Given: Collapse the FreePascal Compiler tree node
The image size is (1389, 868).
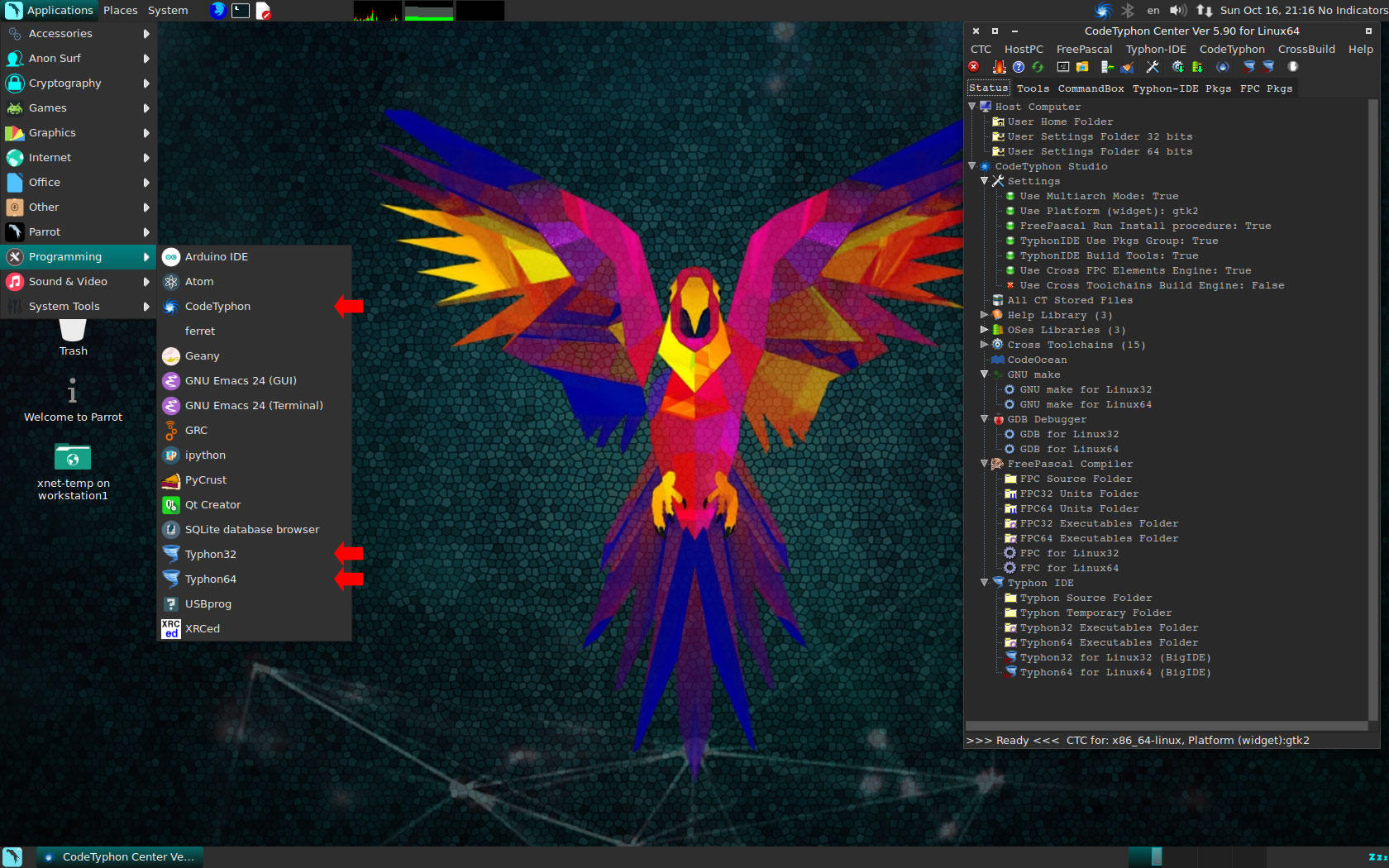Looking at the screenshot, I should (x=985, y=464).
